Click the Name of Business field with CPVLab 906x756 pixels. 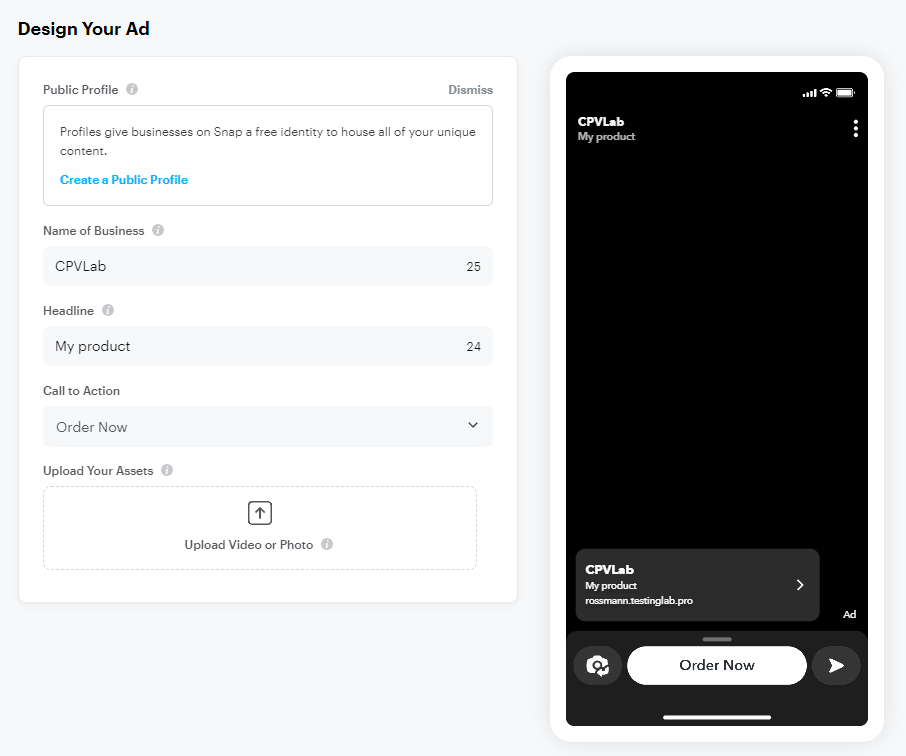click(250, 267)
